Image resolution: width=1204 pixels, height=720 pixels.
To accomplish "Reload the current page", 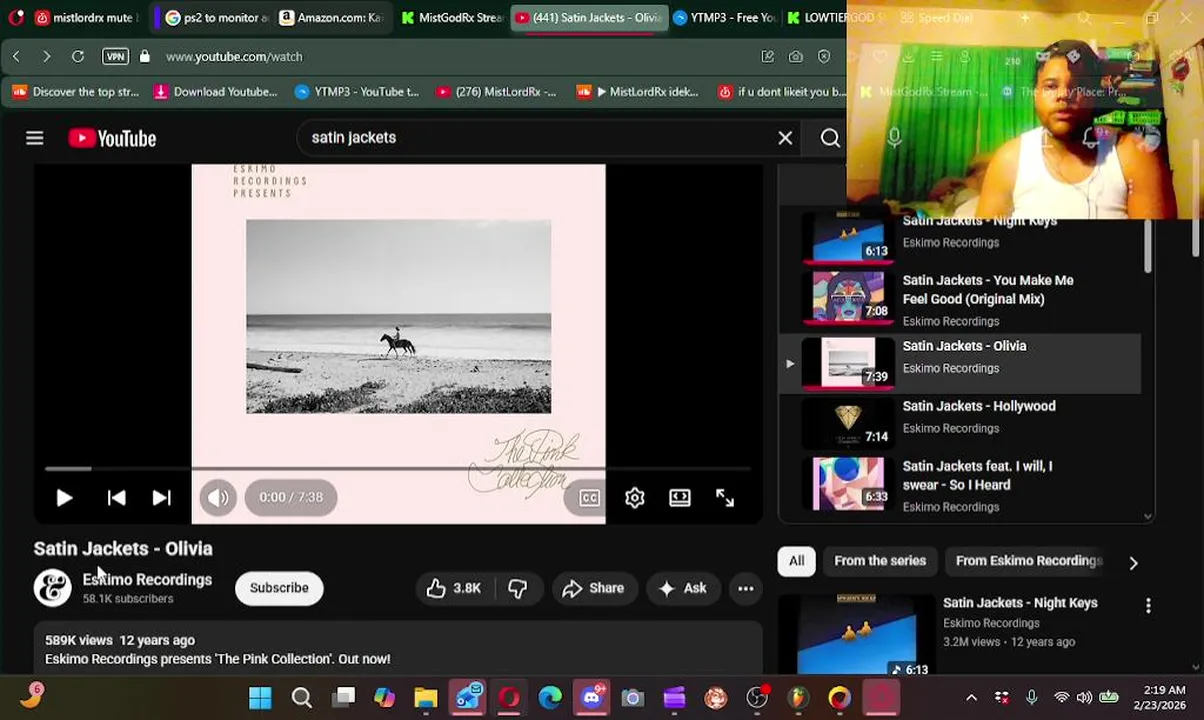I will tap(78, 57).
